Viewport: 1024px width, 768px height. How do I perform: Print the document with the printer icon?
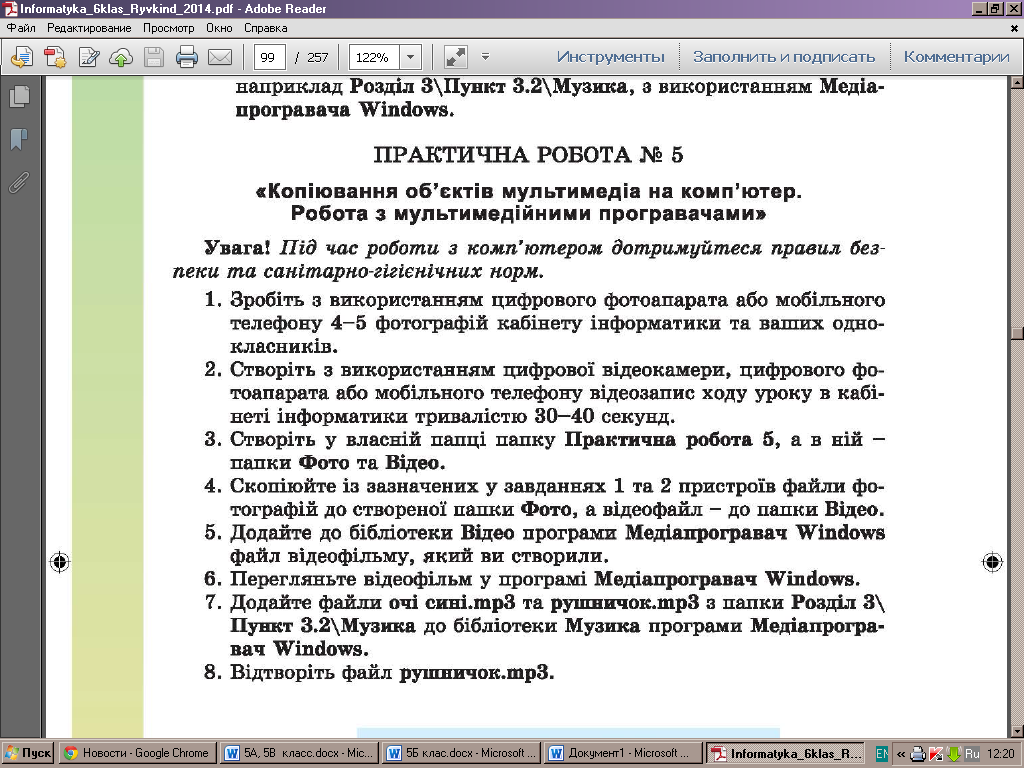point(187,57)
